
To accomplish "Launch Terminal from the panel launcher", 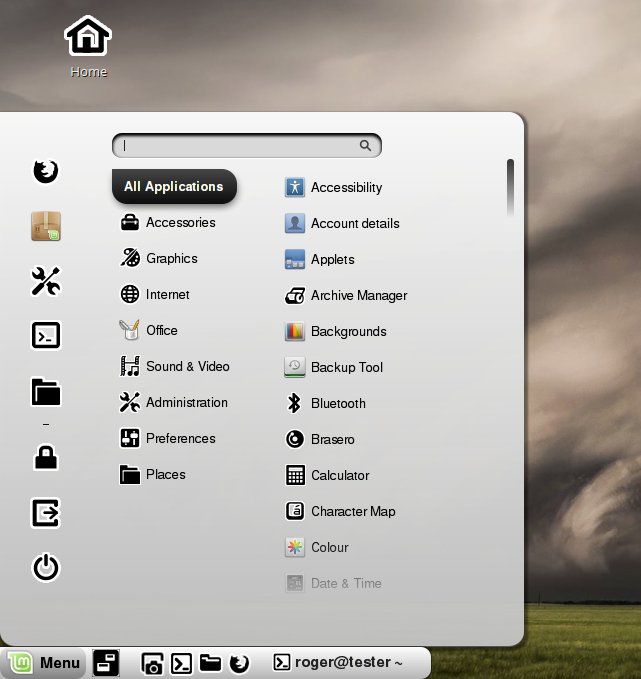I will click(x=181, y=663).
